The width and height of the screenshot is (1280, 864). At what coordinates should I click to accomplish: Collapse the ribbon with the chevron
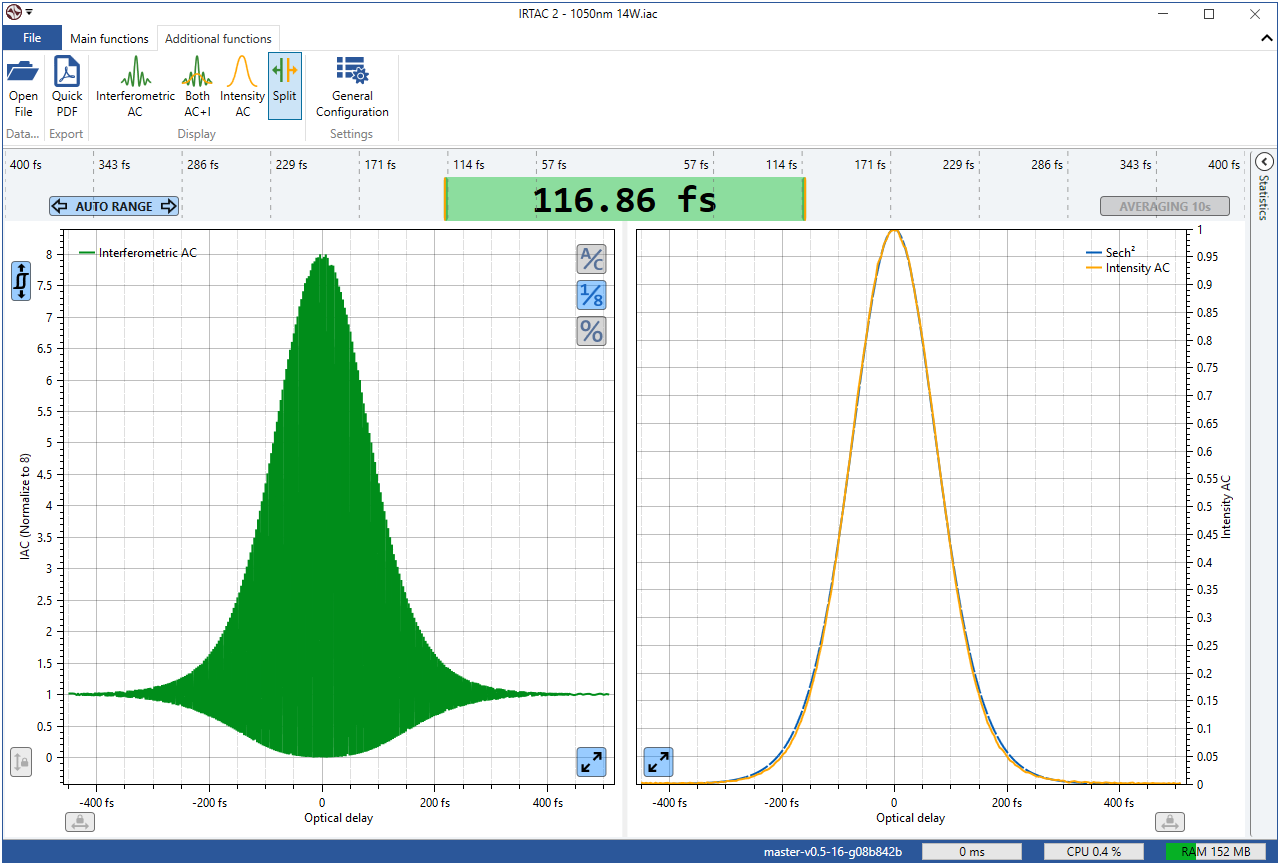(1267, 37)
